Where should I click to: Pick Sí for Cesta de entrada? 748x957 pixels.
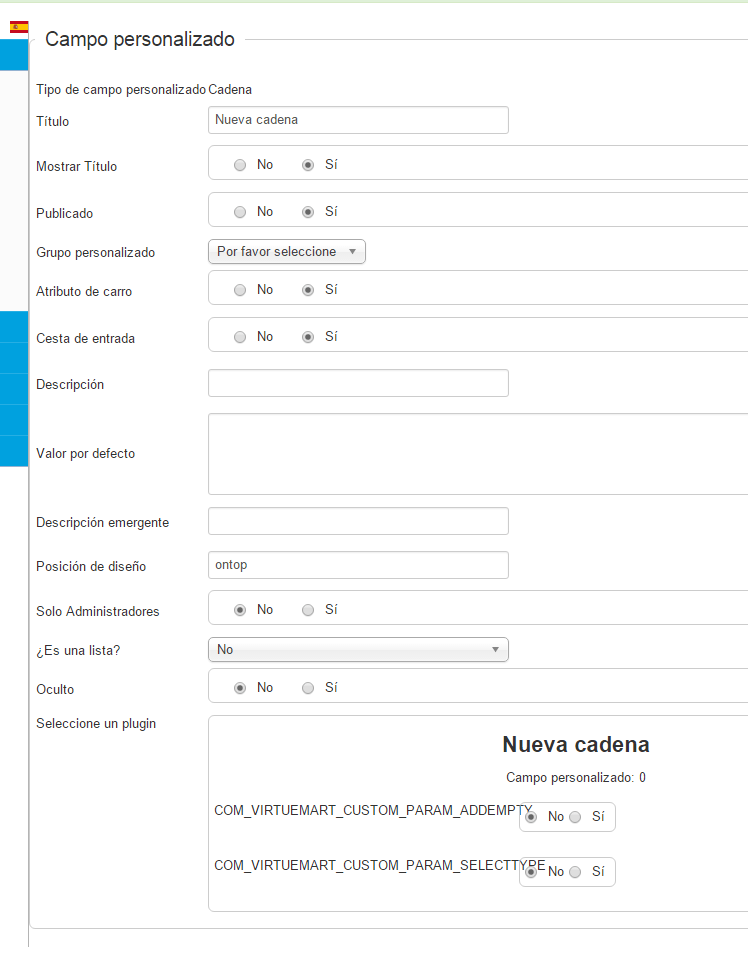click(x=308, y=337)
